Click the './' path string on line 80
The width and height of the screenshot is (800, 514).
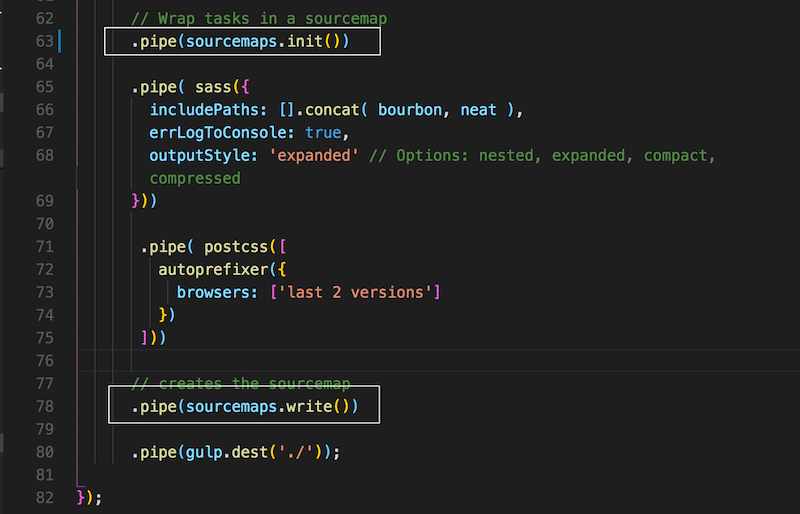tap(296, 453)
